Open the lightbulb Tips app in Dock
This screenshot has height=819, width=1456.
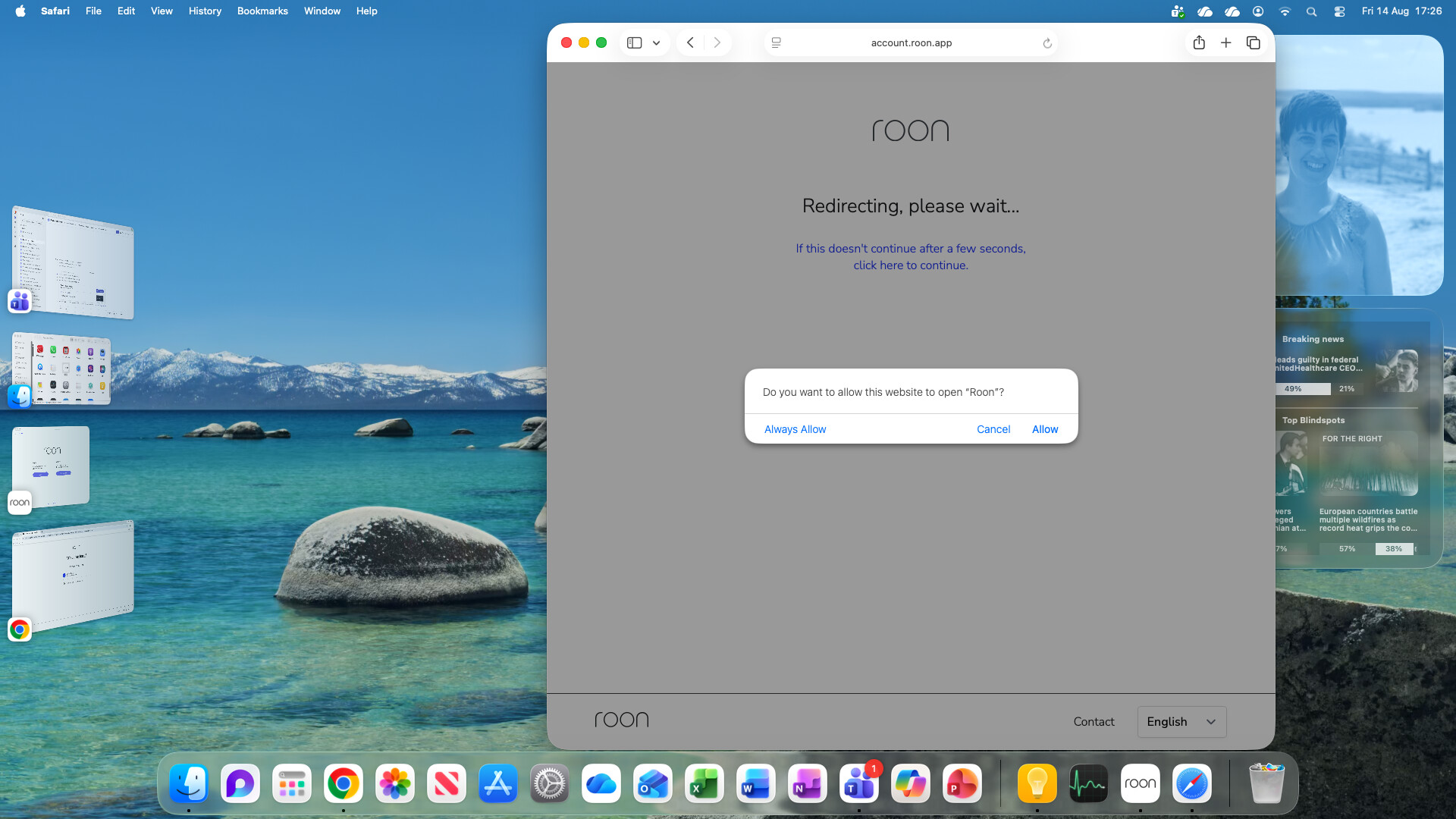click(1037, 783)
